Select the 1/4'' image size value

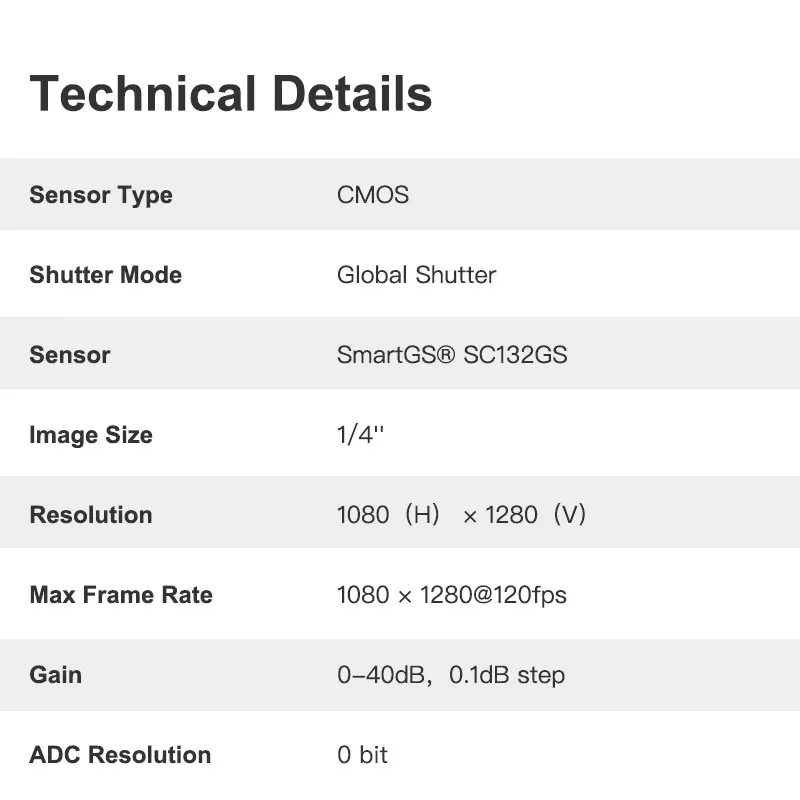coord(360,435)
